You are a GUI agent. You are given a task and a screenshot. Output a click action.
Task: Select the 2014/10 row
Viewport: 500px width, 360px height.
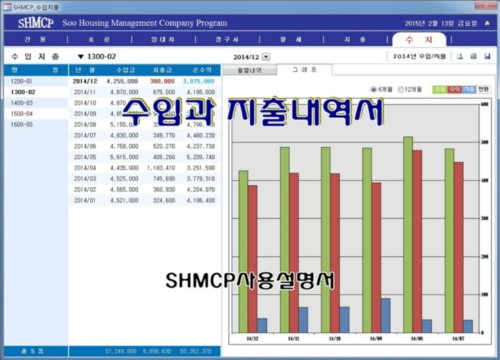pyautogui.click(x=144, y=103)
